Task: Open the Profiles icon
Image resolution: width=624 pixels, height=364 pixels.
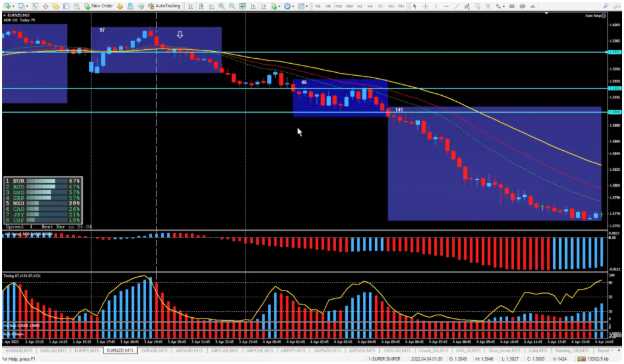Action: tap(21, 6)
